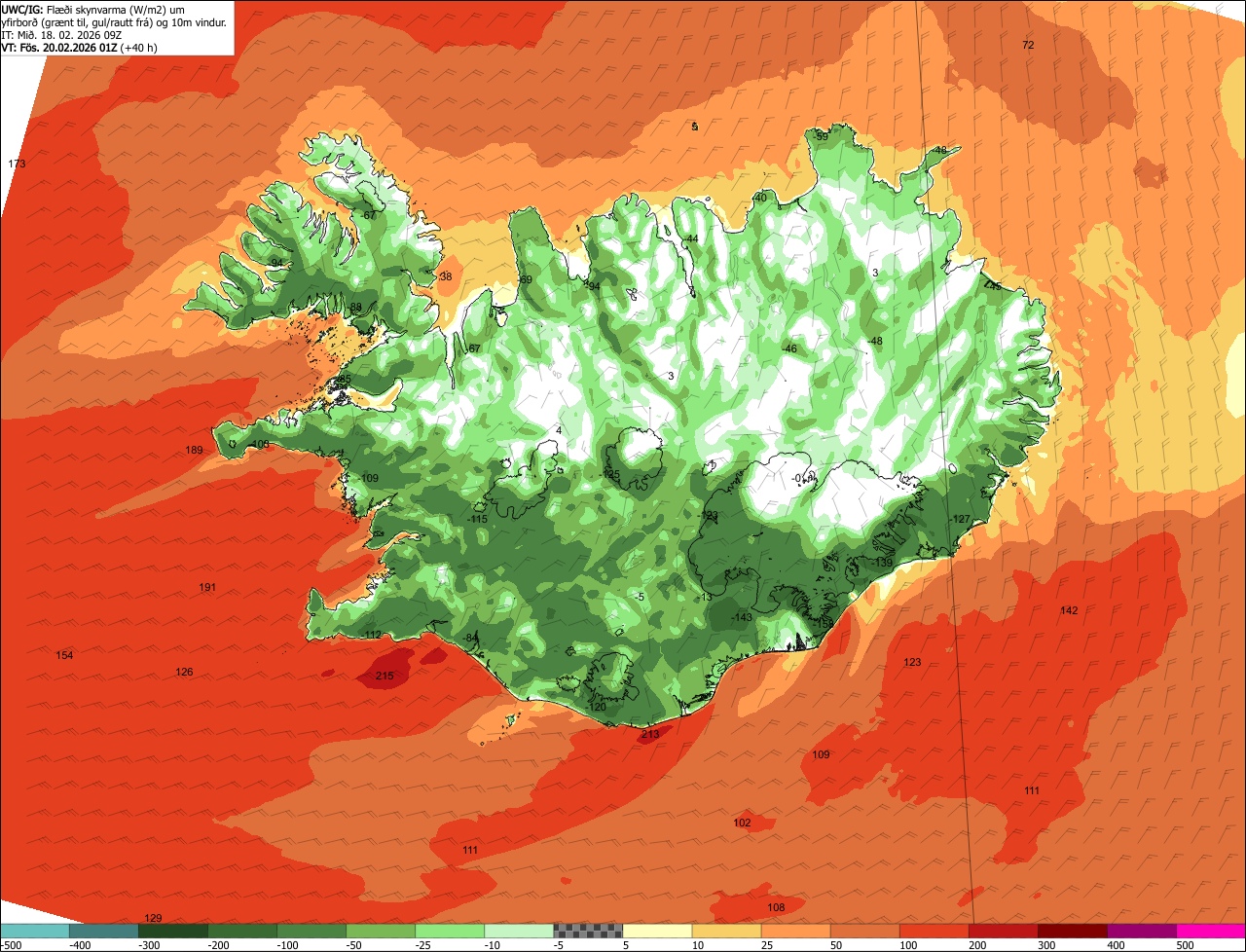Viewport: 1246px width, 952px height.
Task: Click the bay value "38"
Action: point(446,276)
